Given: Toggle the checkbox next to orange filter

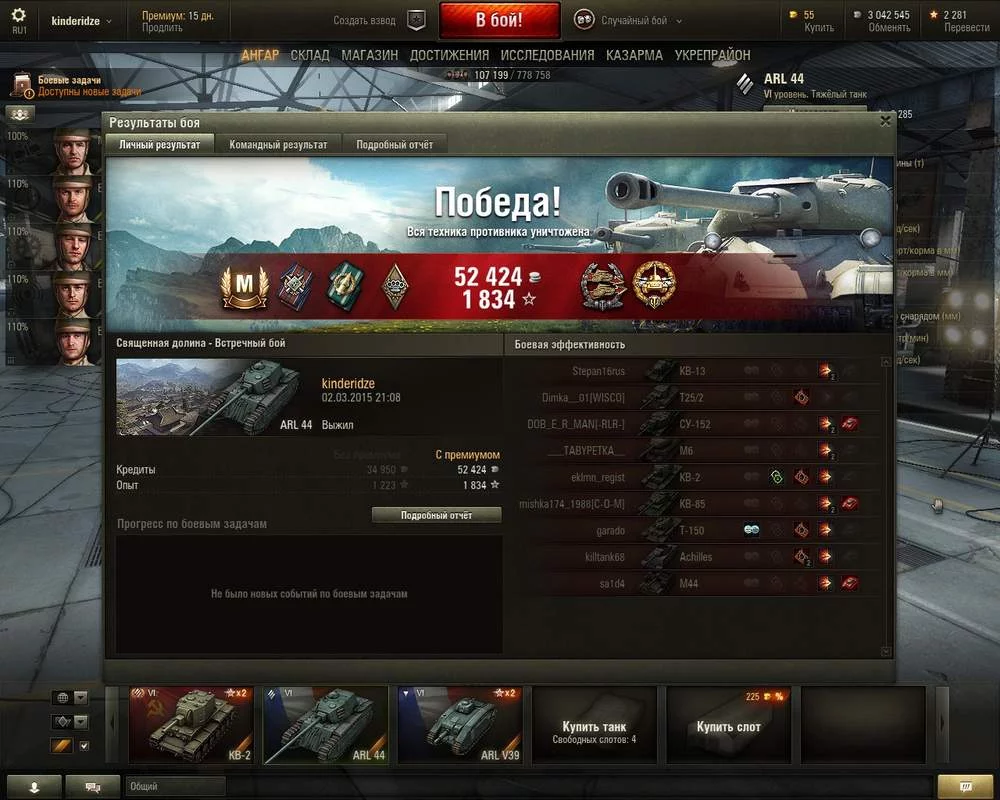Looking at the screenshot, I should point(84,745).
